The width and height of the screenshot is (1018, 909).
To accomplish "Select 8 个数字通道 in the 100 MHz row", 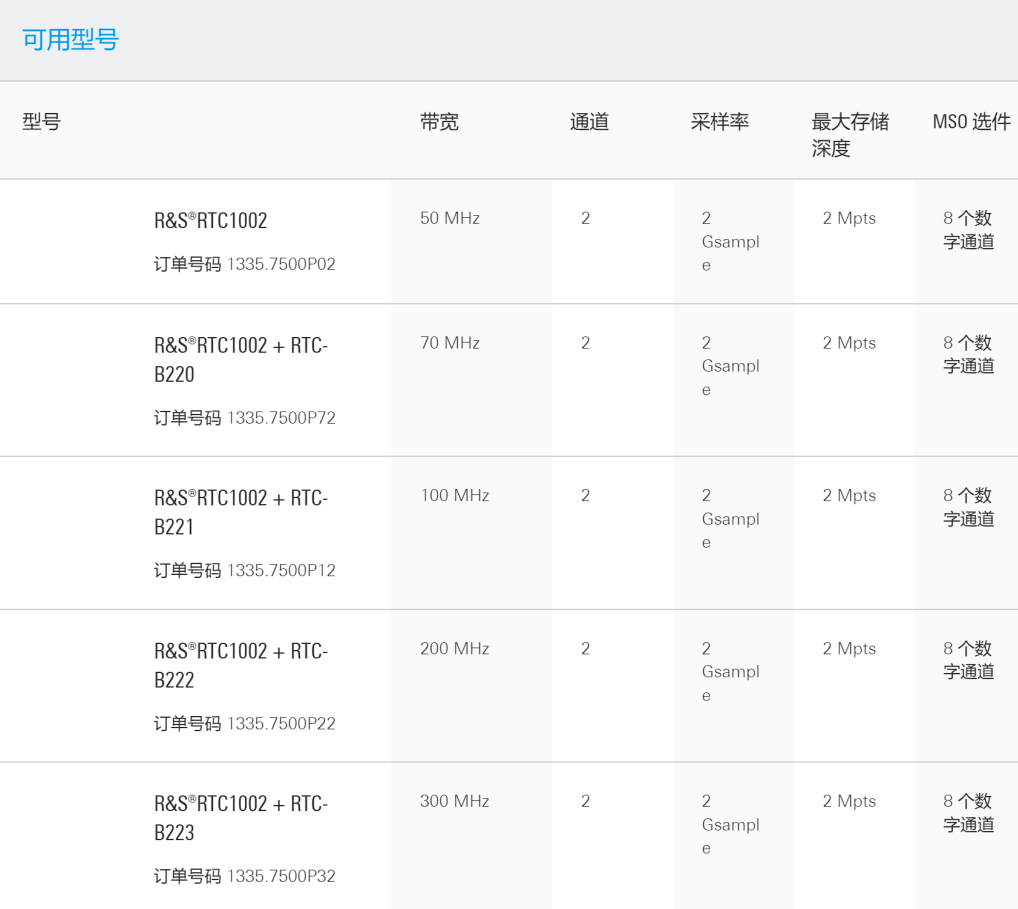I will point(969,507).
